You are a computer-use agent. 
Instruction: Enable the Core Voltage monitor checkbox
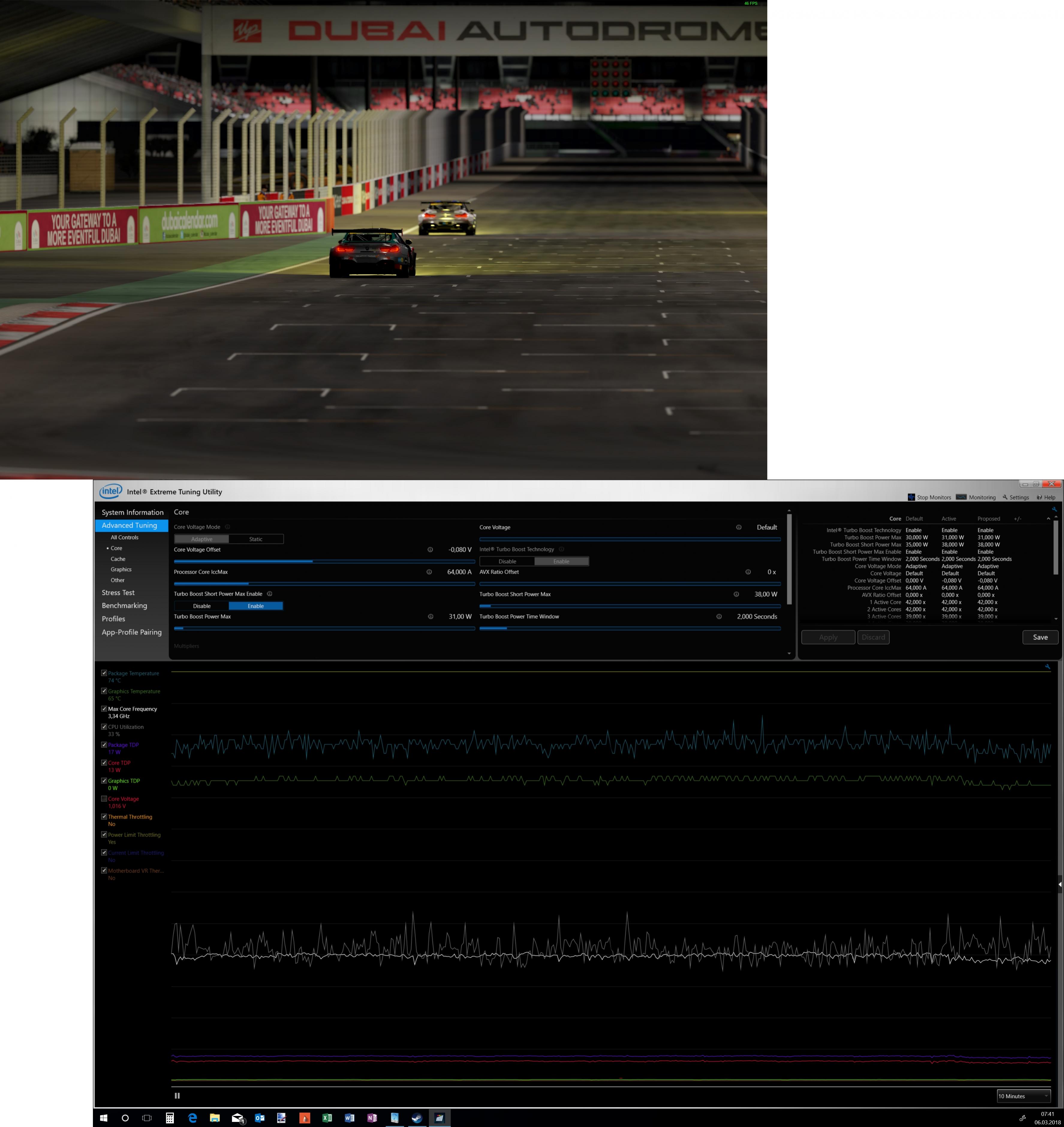[104, 799]
